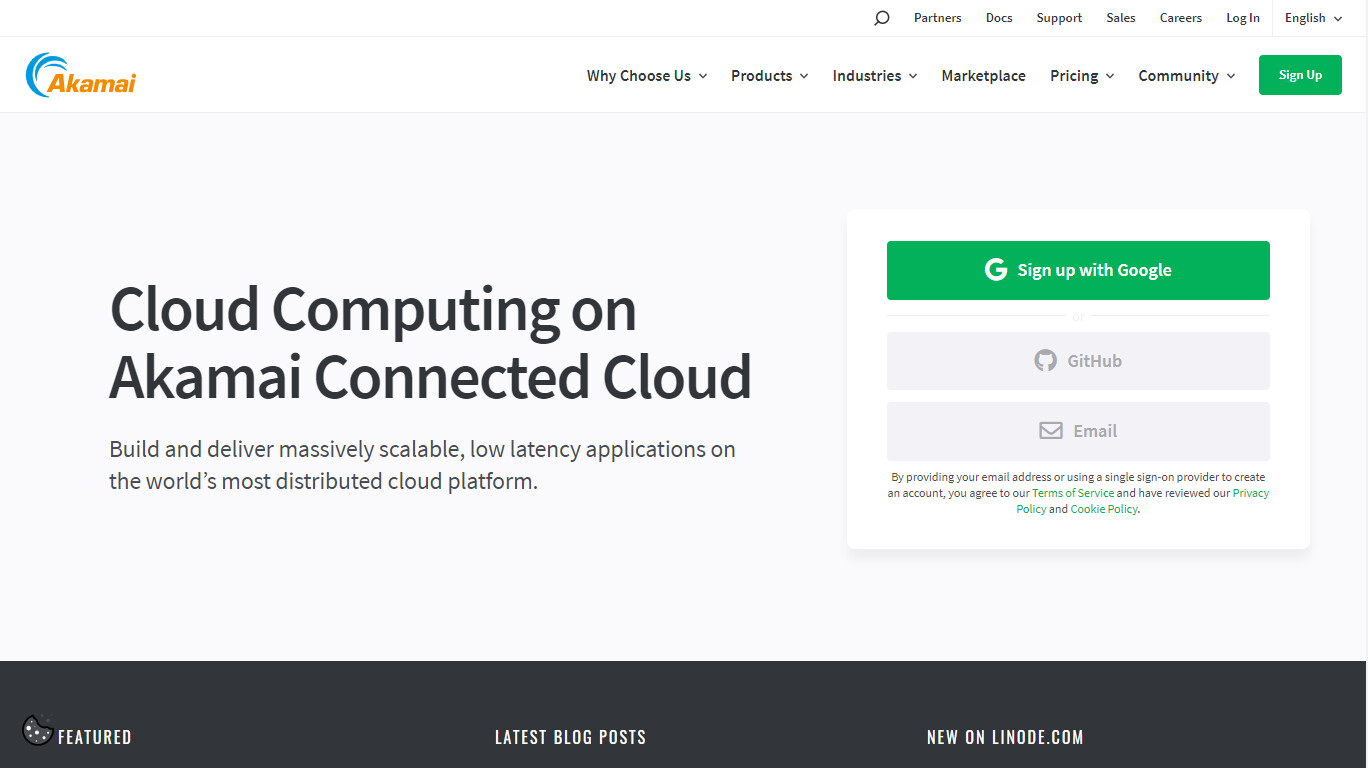Click the New on Linode.com heading
Image resolution: width=1368 pixels, height=768 pixels.
click(1005, 737)
